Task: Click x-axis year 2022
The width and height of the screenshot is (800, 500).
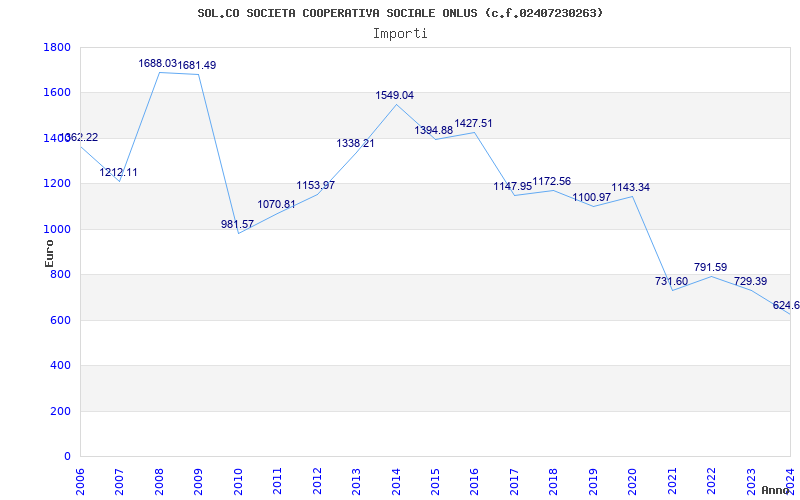Action: click(711, 481)
